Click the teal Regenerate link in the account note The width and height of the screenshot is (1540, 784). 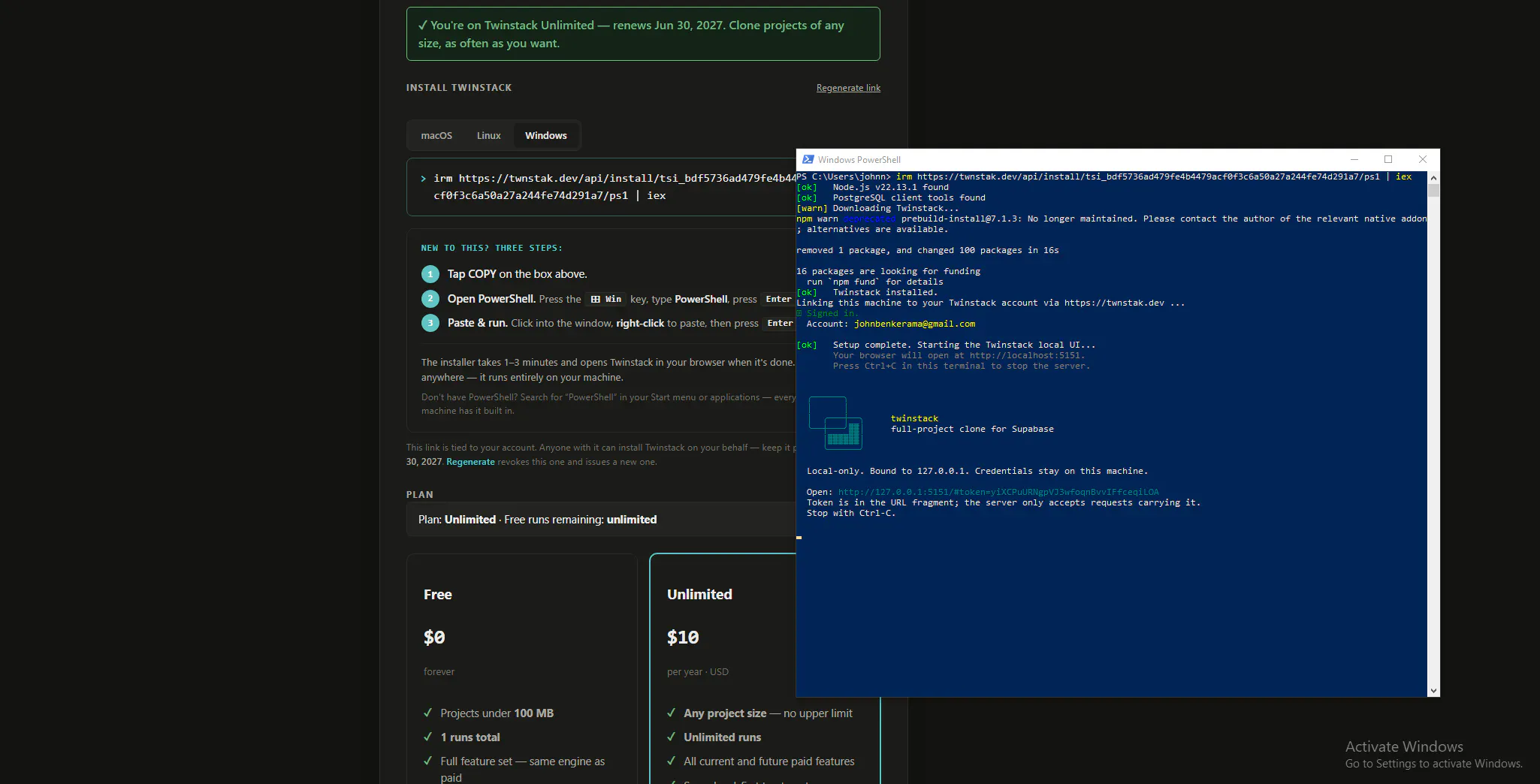coord(470,462)
